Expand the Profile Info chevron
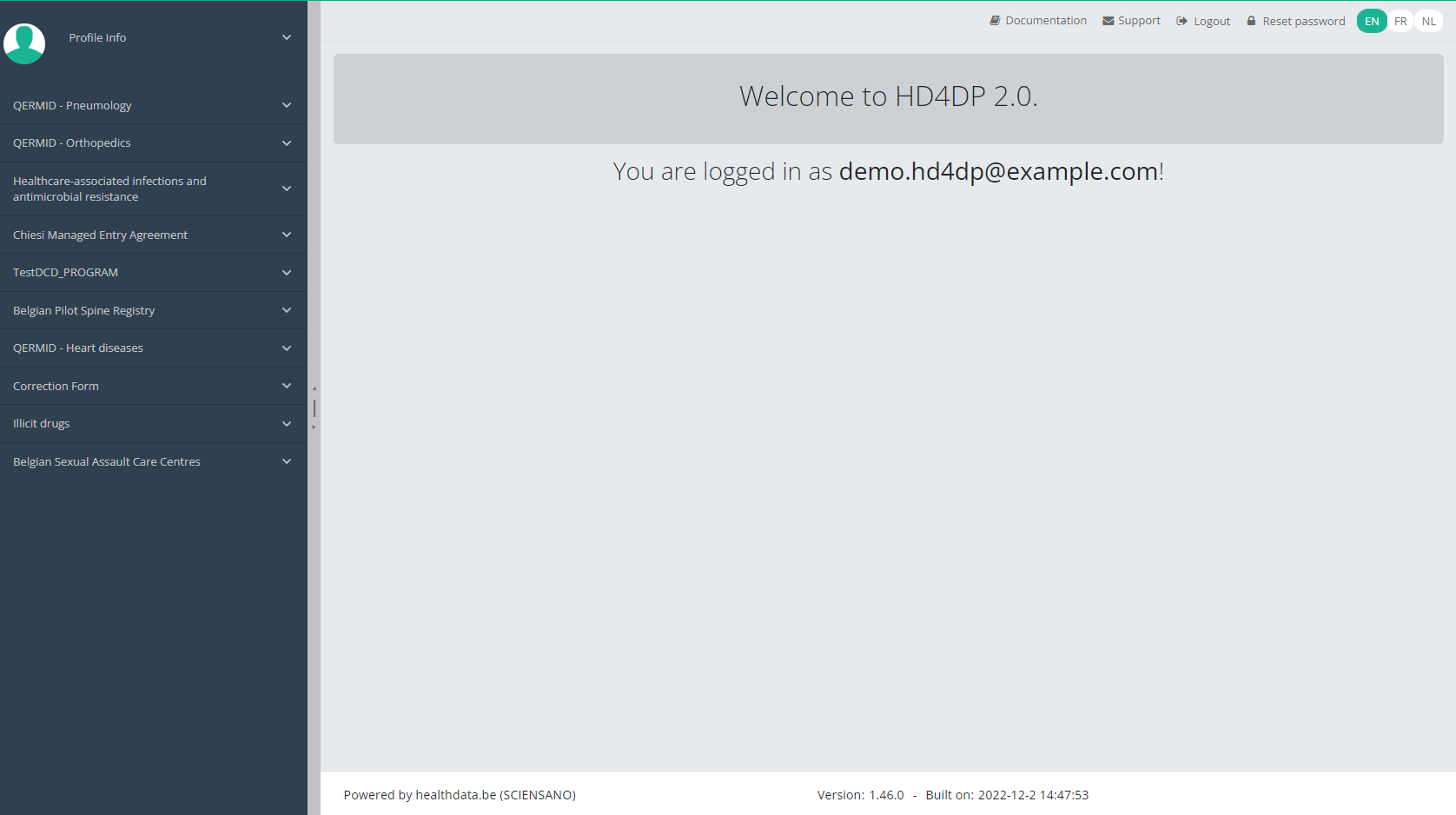 tap(287, 37)
